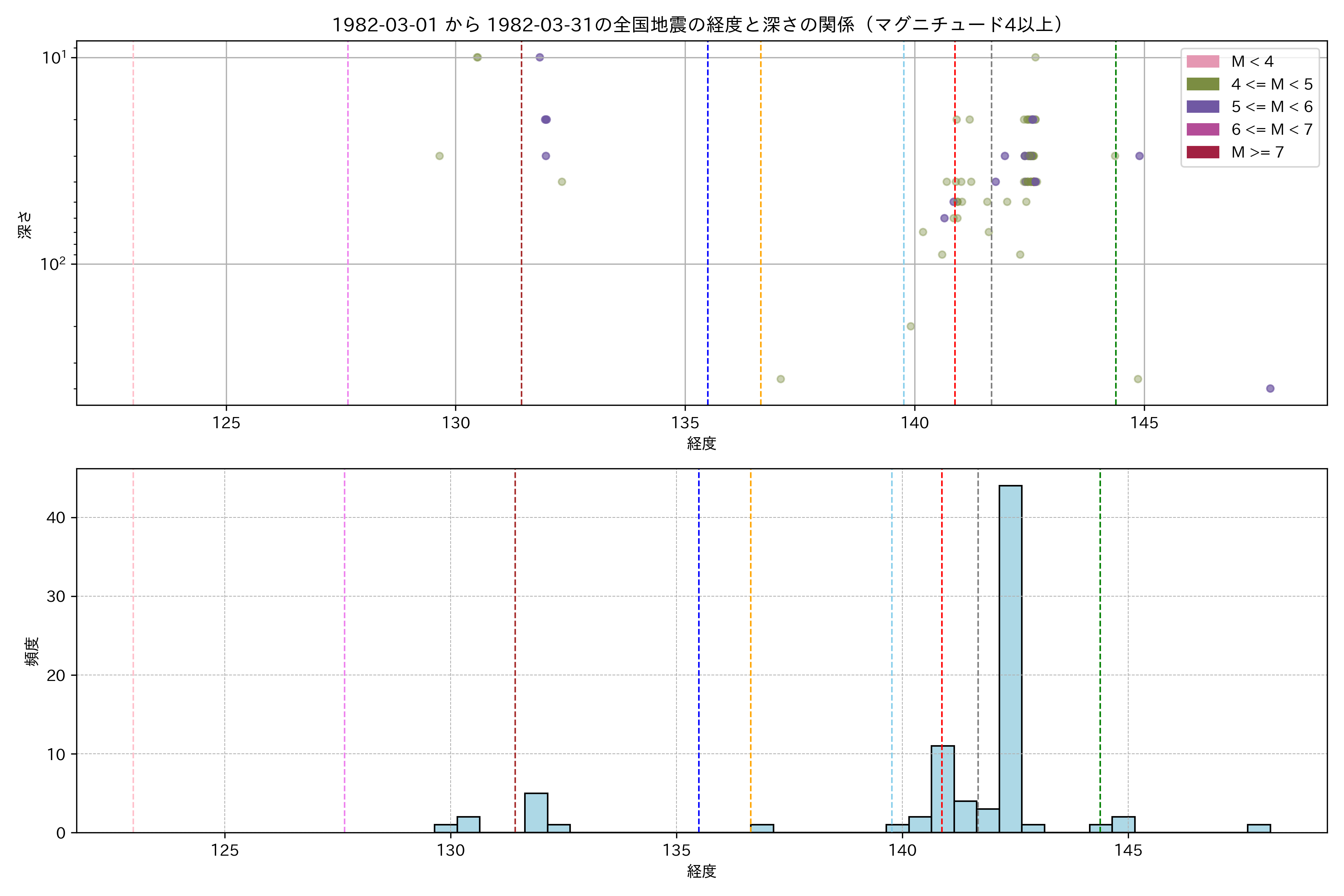Image resolution: width=1344 pixels, height=896 pixels.
Task: Click the chart title text at the top
Action: (697, 25)
